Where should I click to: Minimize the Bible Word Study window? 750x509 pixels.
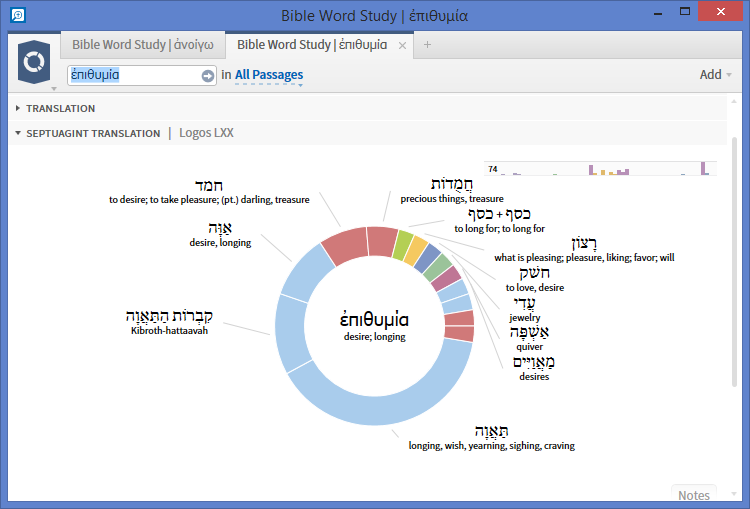658,13
